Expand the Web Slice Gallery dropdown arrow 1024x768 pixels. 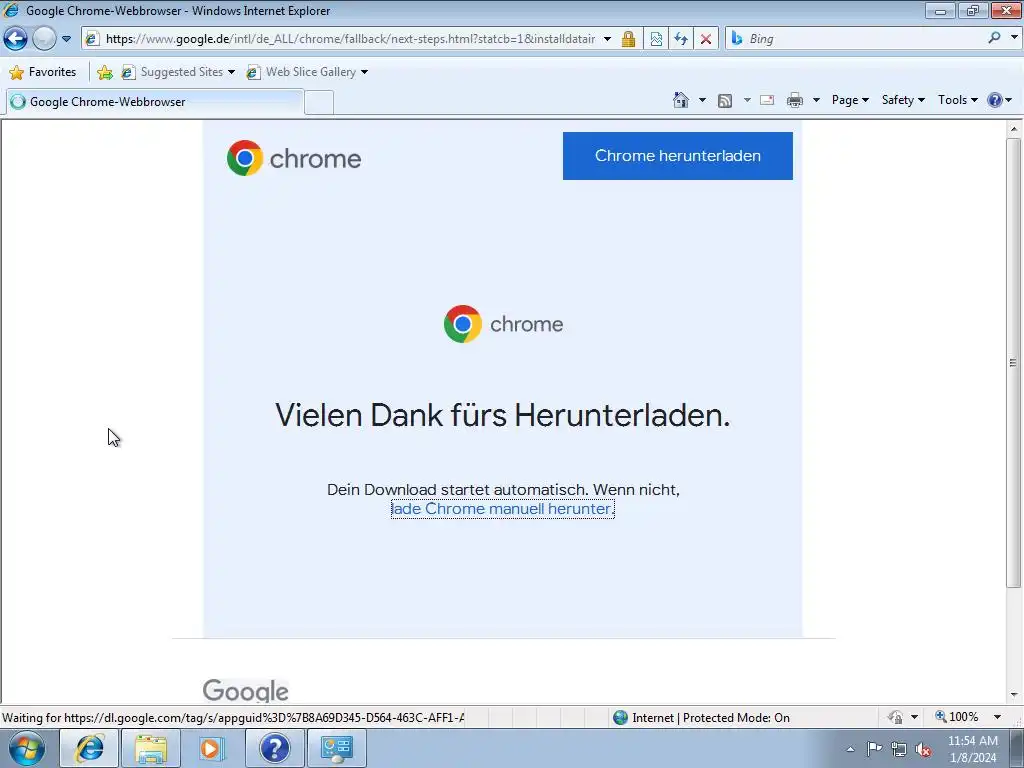click(364, 72)
